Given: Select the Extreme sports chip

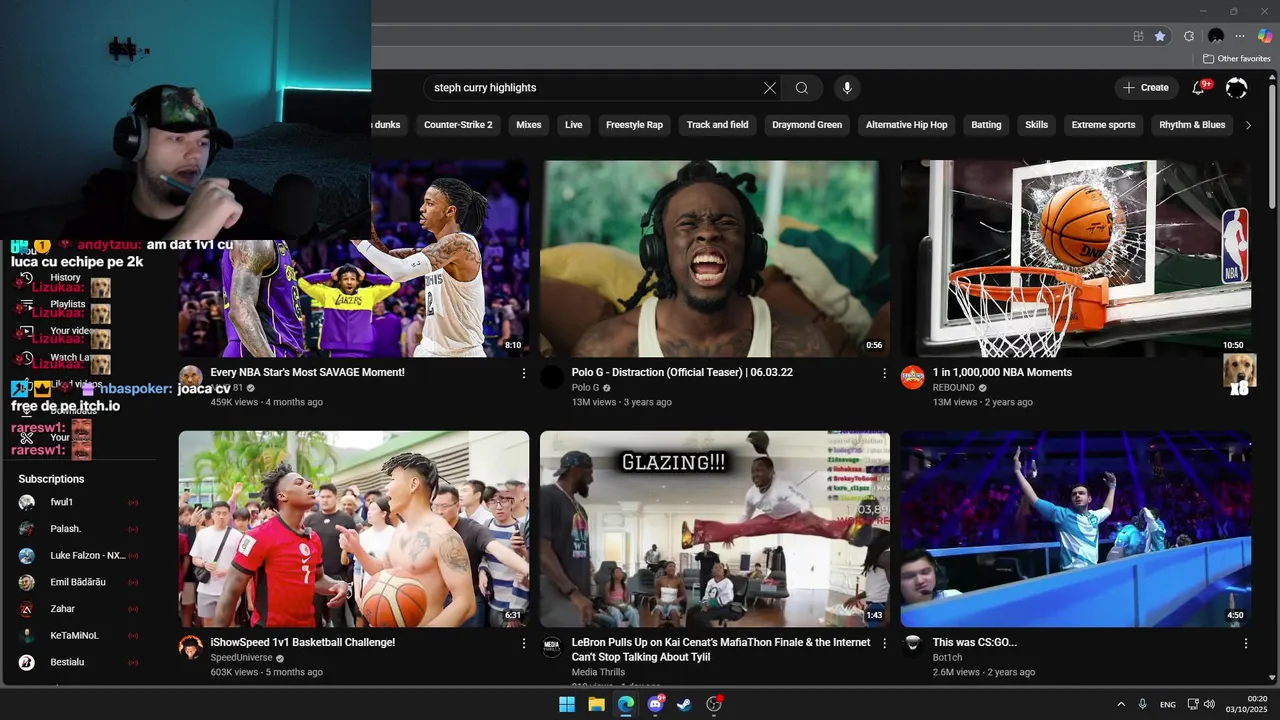Looking at the screenshot, I should click(x=1103, y=125).
